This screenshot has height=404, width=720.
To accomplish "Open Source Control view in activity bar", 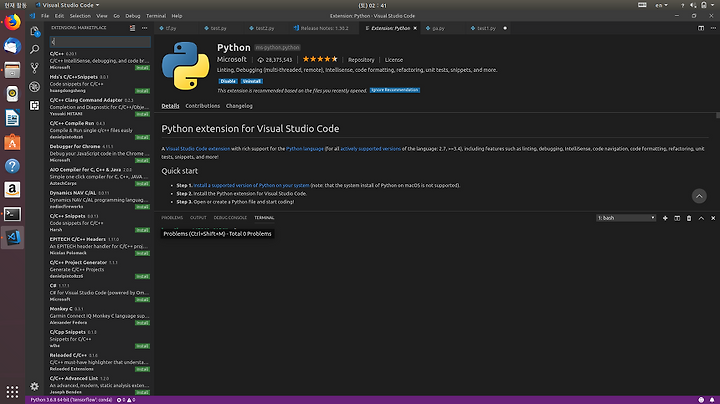I will pos(34,68).
